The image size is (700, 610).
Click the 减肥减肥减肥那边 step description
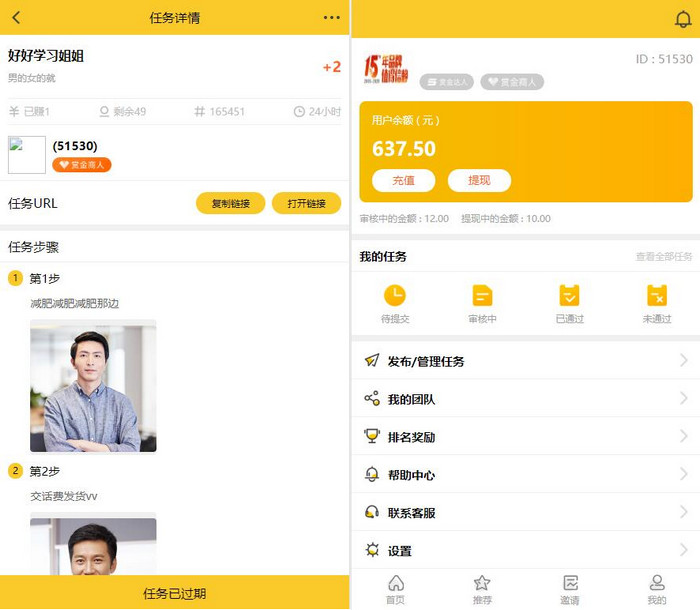75,304
